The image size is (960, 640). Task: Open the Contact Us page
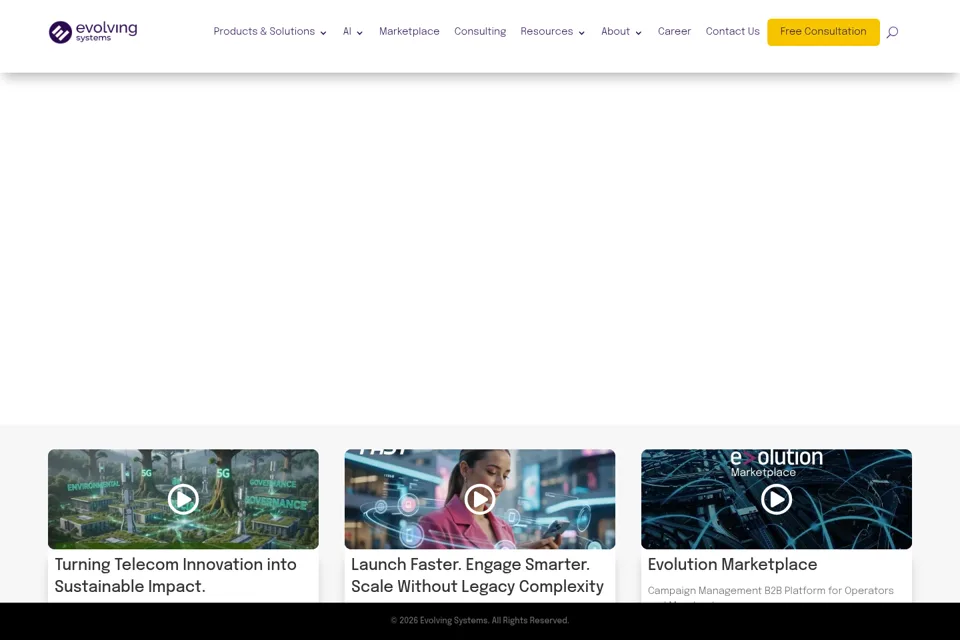(x=732, y=31)
